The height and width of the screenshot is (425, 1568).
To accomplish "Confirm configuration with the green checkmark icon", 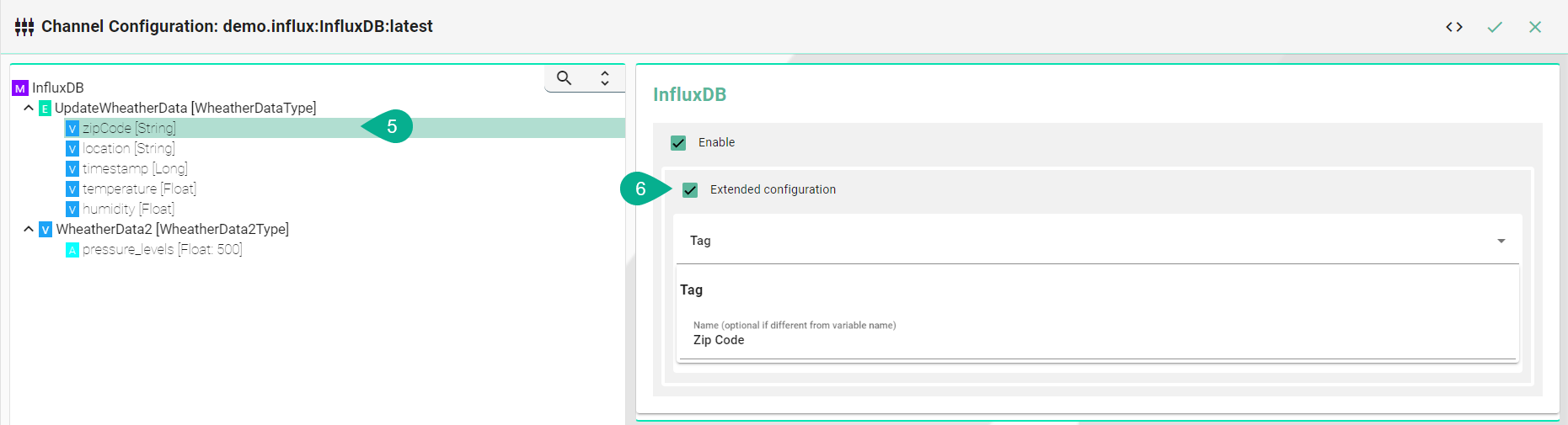I will click(1495, 27).
